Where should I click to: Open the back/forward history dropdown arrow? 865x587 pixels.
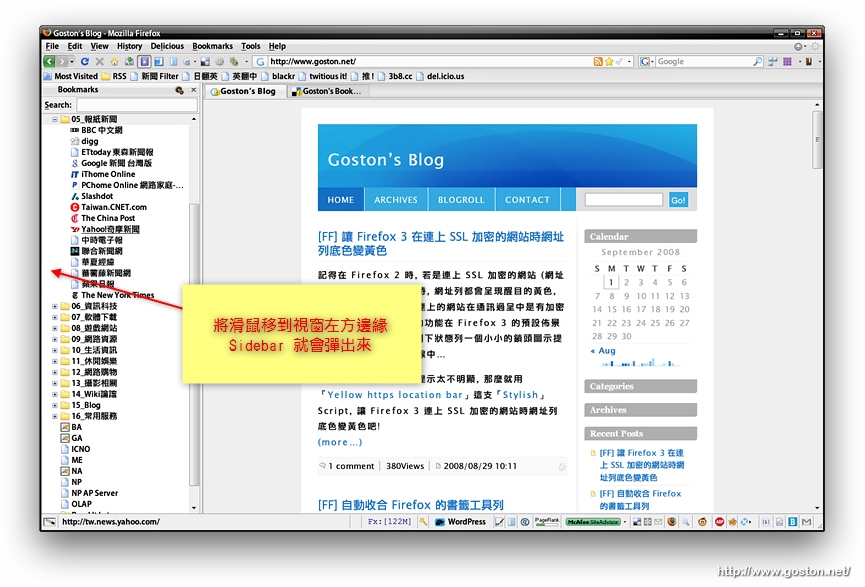point(72,61)
